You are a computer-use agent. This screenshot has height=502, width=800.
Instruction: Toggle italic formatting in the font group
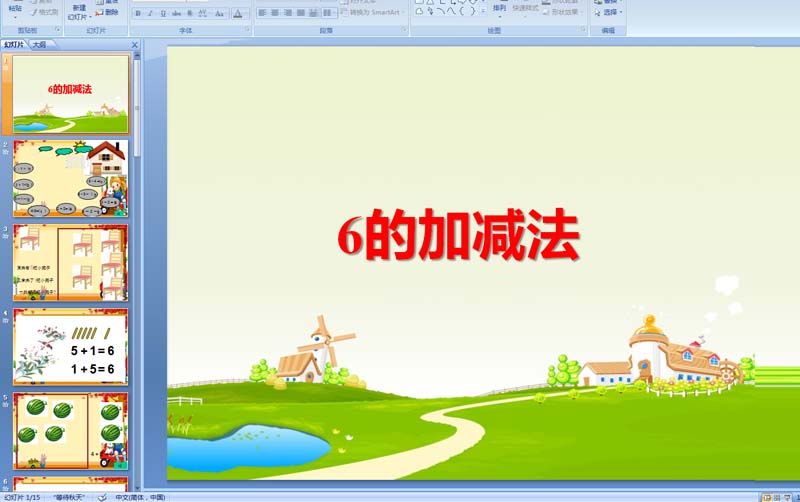150,13
